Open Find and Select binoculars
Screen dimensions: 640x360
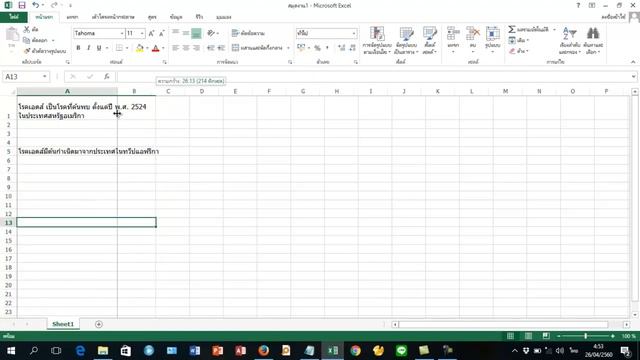coord(593,40)
